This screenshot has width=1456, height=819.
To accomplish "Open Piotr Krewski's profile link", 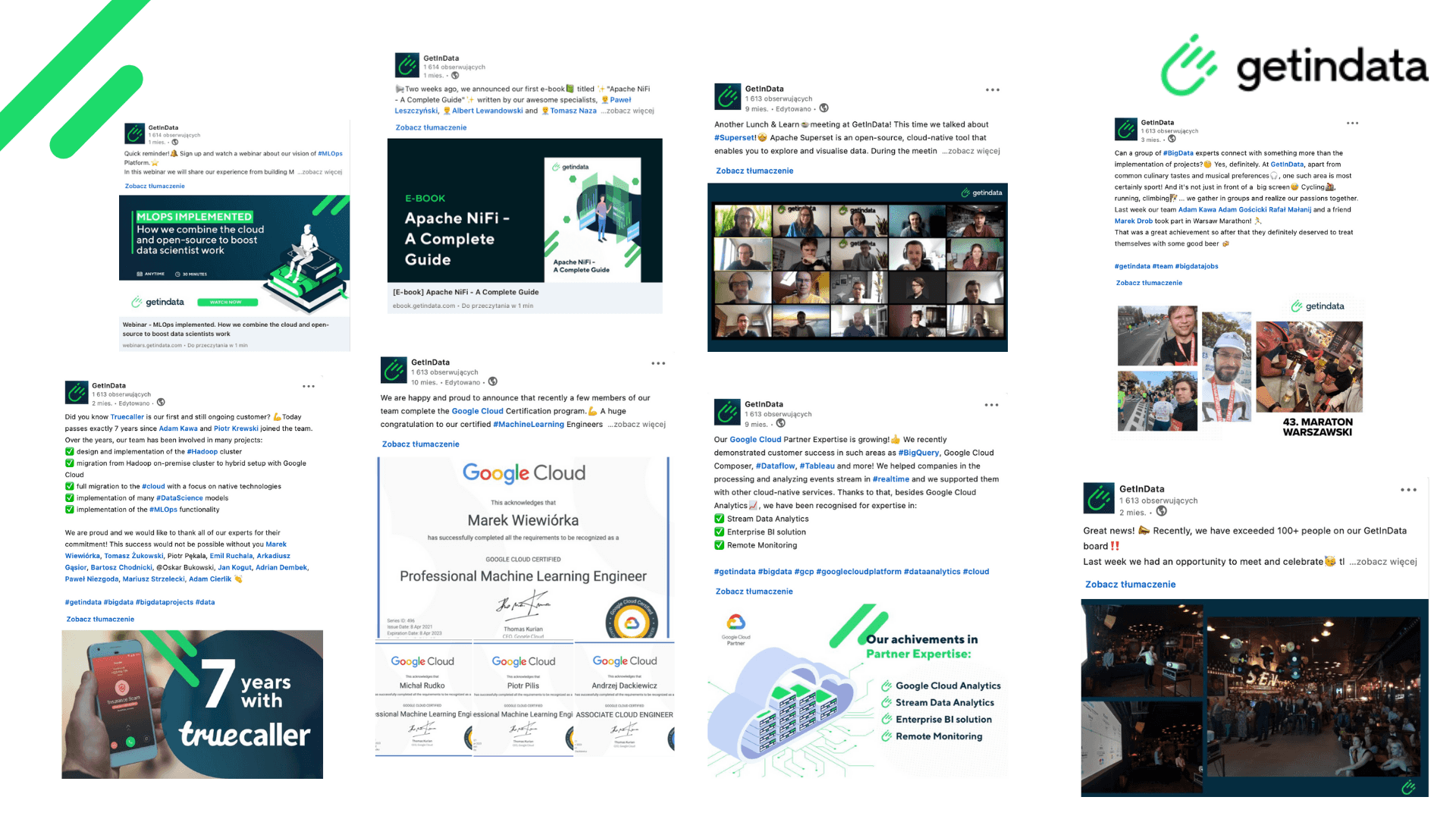I will (x=236, y=428).
